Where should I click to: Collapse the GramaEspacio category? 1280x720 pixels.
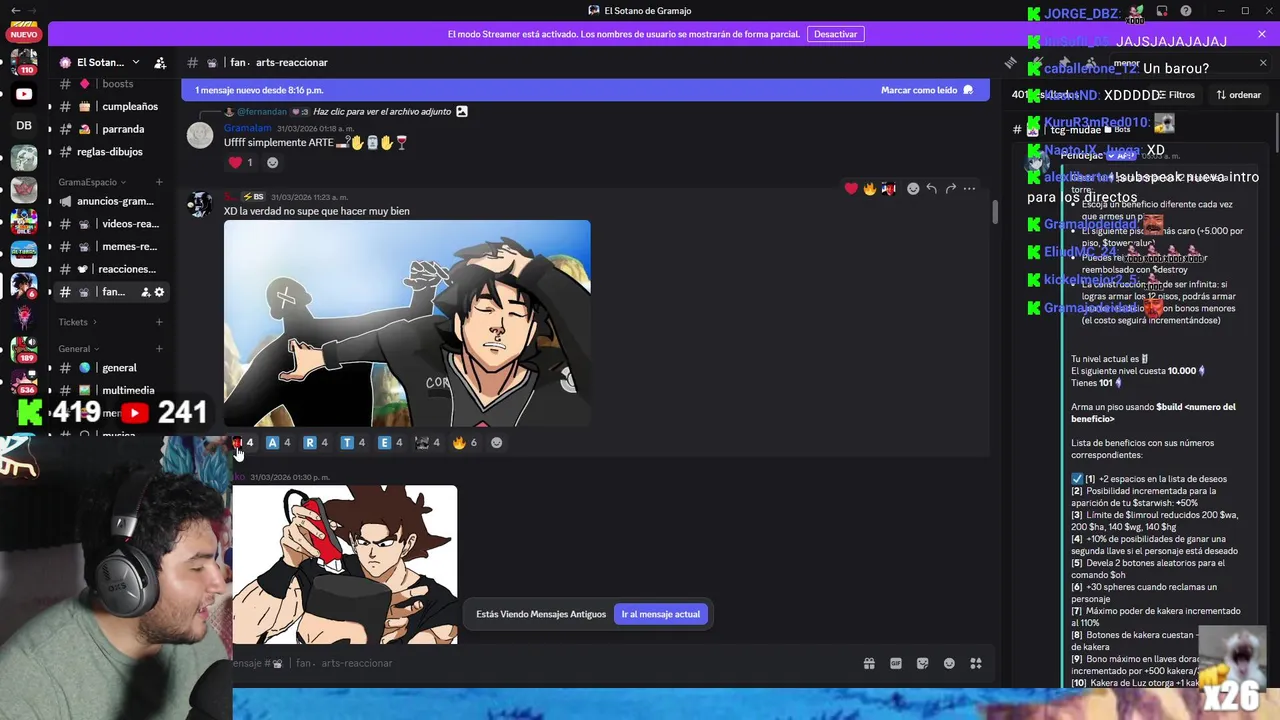[92, 182]
